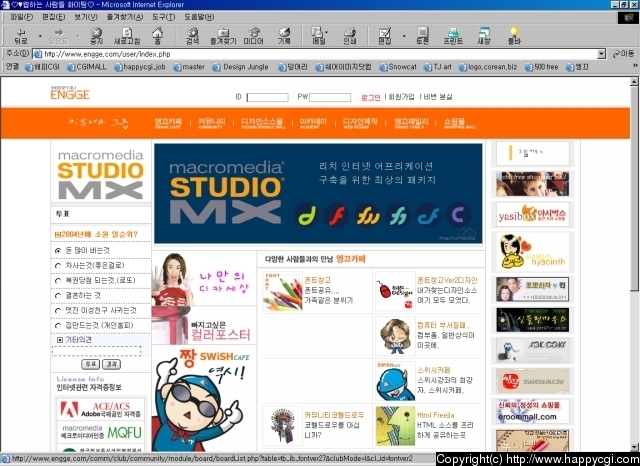Click the ID input field
Viewport: 640px width, 466px height.
[267, 97]
